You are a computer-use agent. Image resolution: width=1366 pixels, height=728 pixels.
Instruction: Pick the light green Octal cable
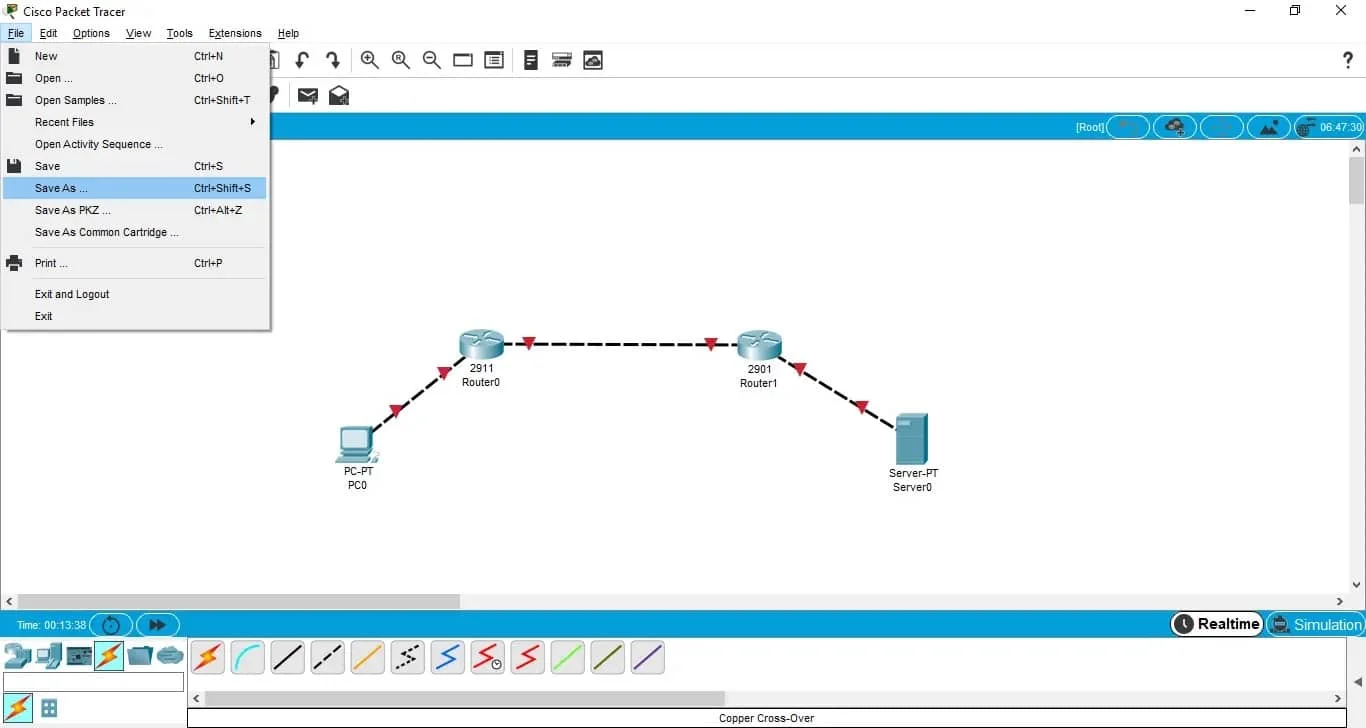tap(567, 657)
